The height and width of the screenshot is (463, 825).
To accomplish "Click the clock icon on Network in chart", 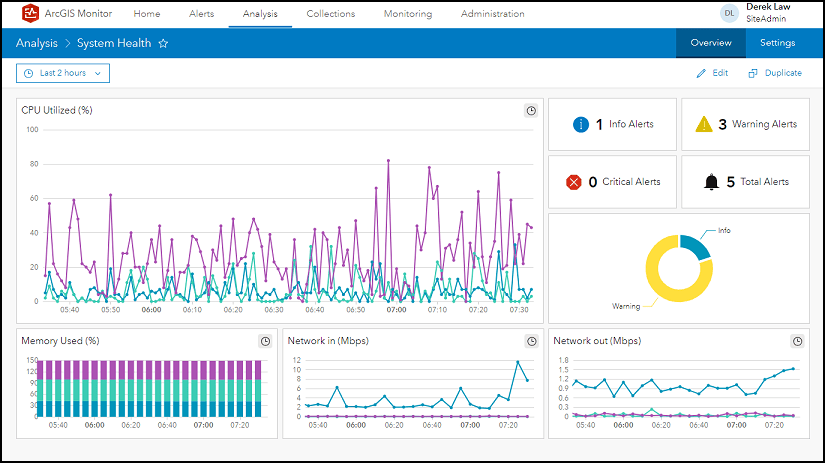I will [x=531, y=341].
